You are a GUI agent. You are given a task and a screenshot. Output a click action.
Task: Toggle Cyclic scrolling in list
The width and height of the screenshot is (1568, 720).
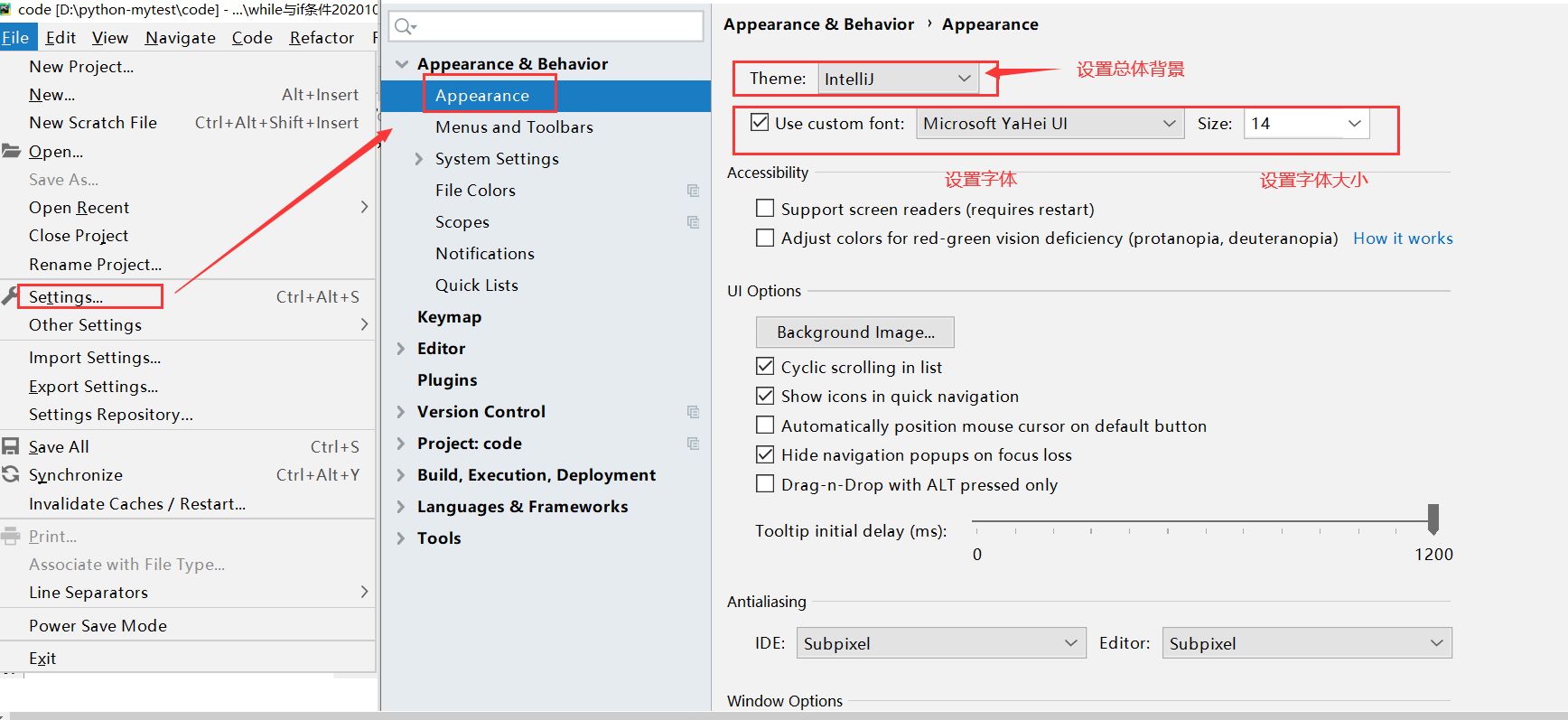point(765,367)
